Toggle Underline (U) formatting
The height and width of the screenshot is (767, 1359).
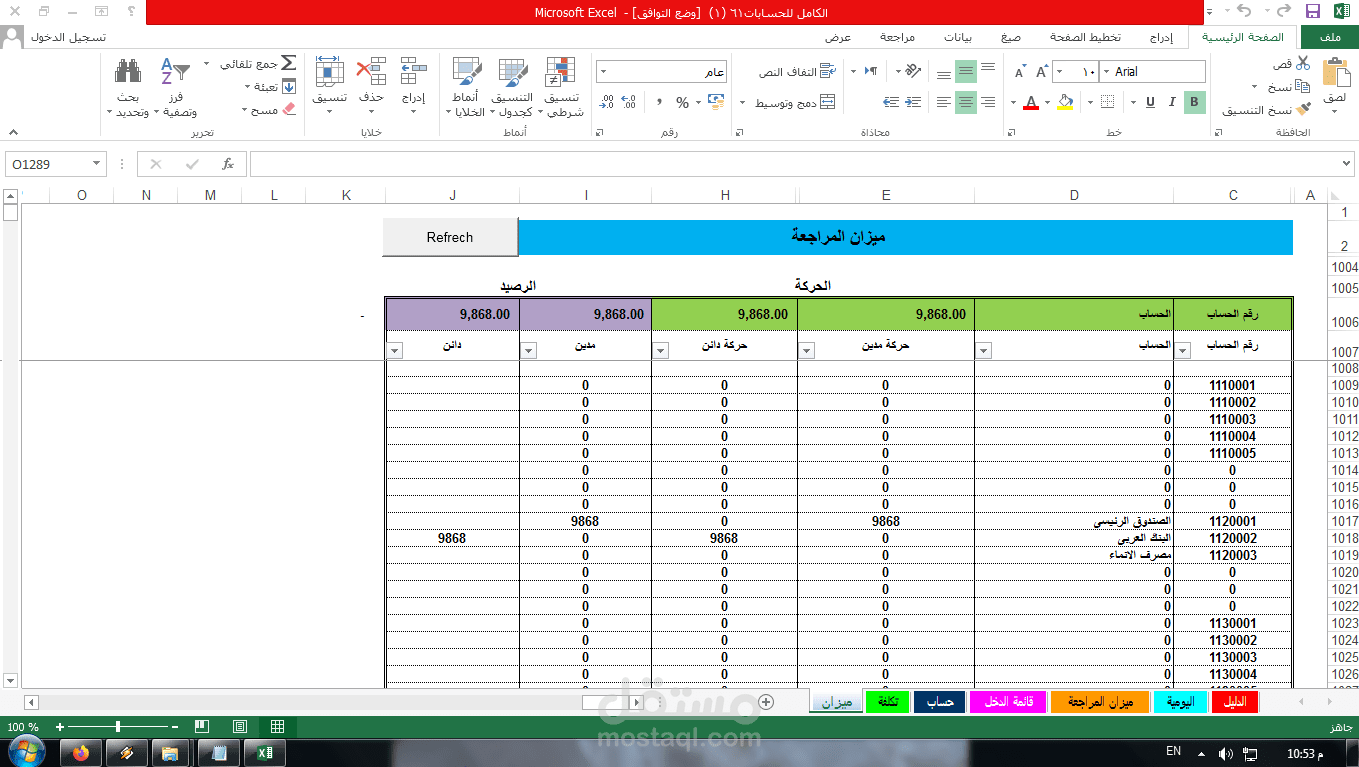(1150, 102)
